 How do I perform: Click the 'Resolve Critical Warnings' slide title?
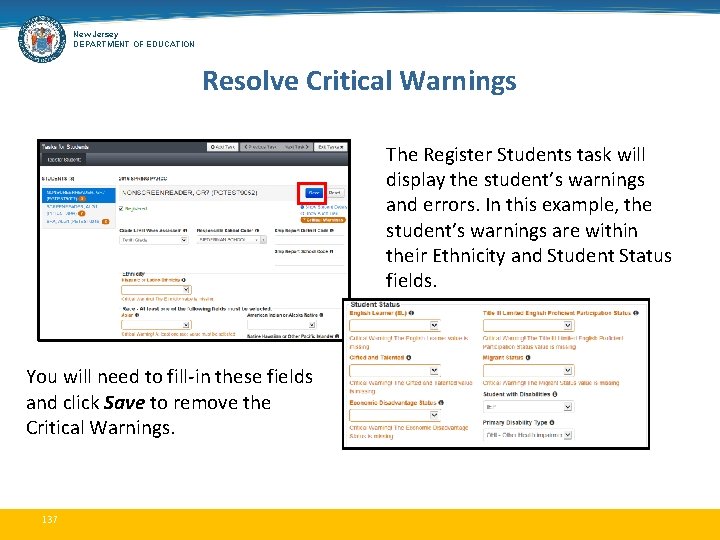click(x=360, y=81)
